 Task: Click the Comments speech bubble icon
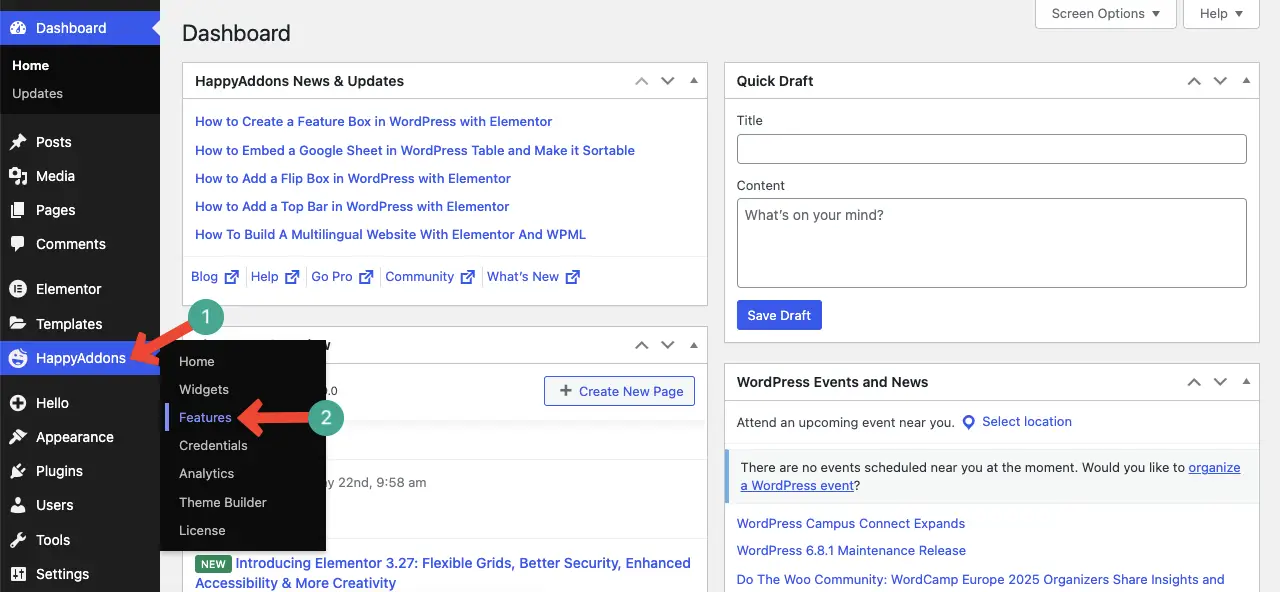pos(18,244)
